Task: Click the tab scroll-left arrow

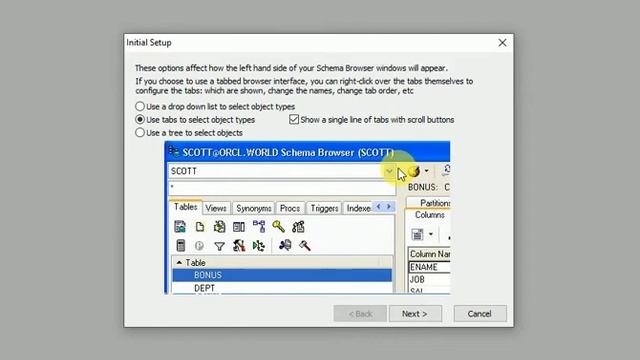Action: (x=378, y=207)
